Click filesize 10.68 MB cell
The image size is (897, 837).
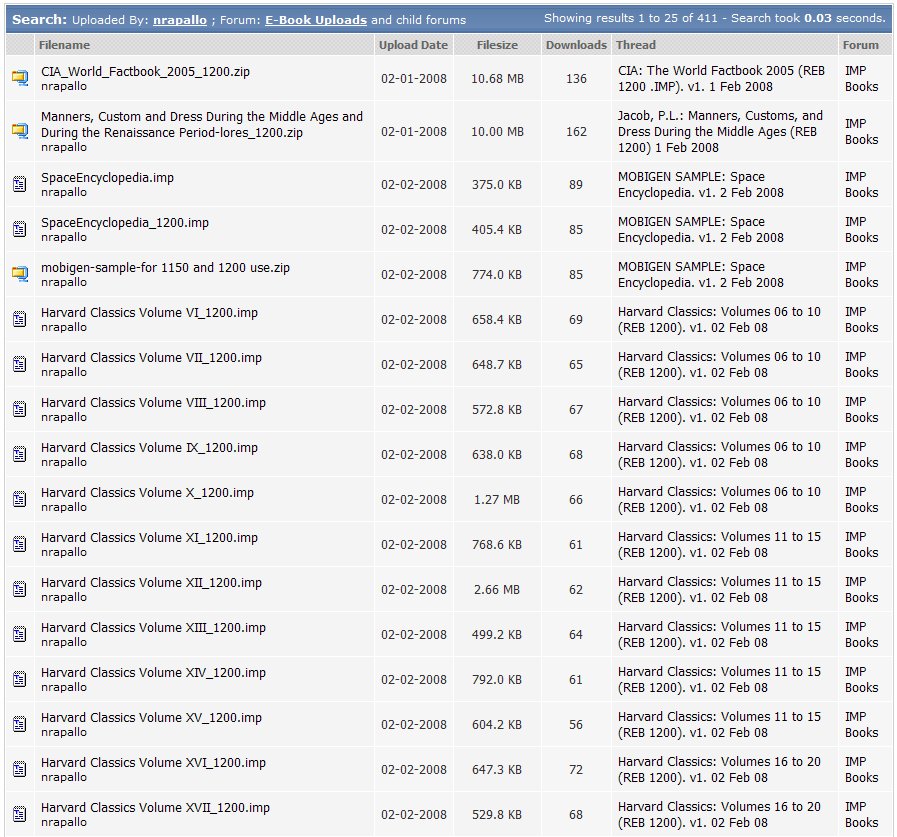(x=497, y=79)
